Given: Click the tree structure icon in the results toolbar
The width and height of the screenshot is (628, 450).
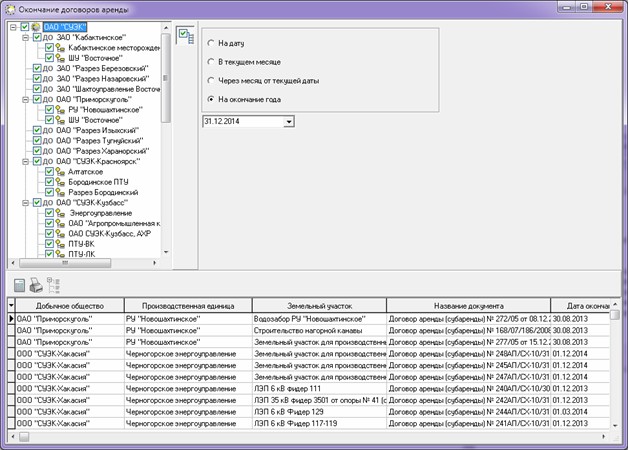Looking at the screenshot, I should pos(53,284).
